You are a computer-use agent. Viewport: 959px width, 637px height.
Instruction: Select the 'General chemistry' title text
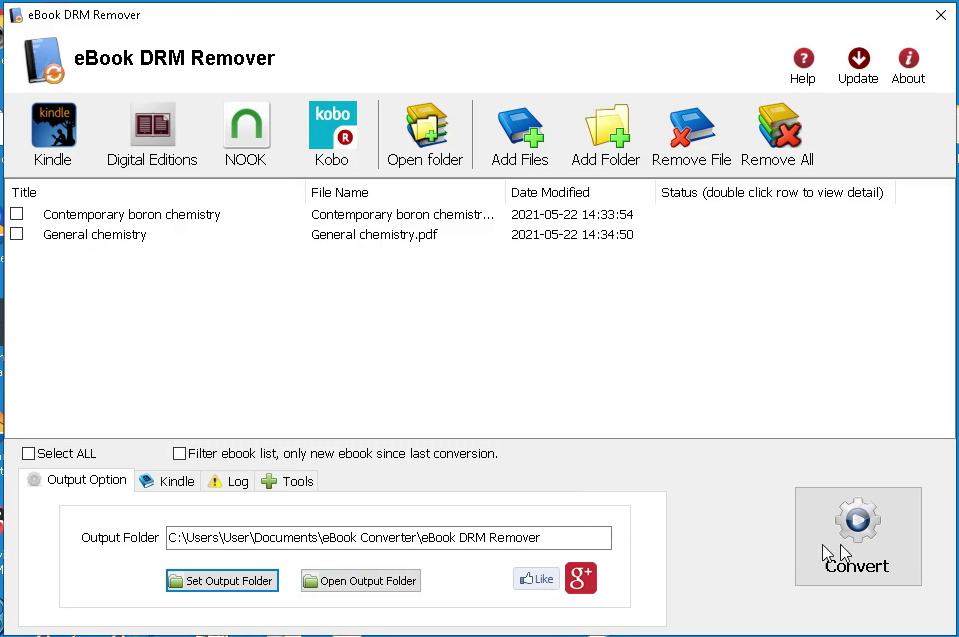coord(95,235)
